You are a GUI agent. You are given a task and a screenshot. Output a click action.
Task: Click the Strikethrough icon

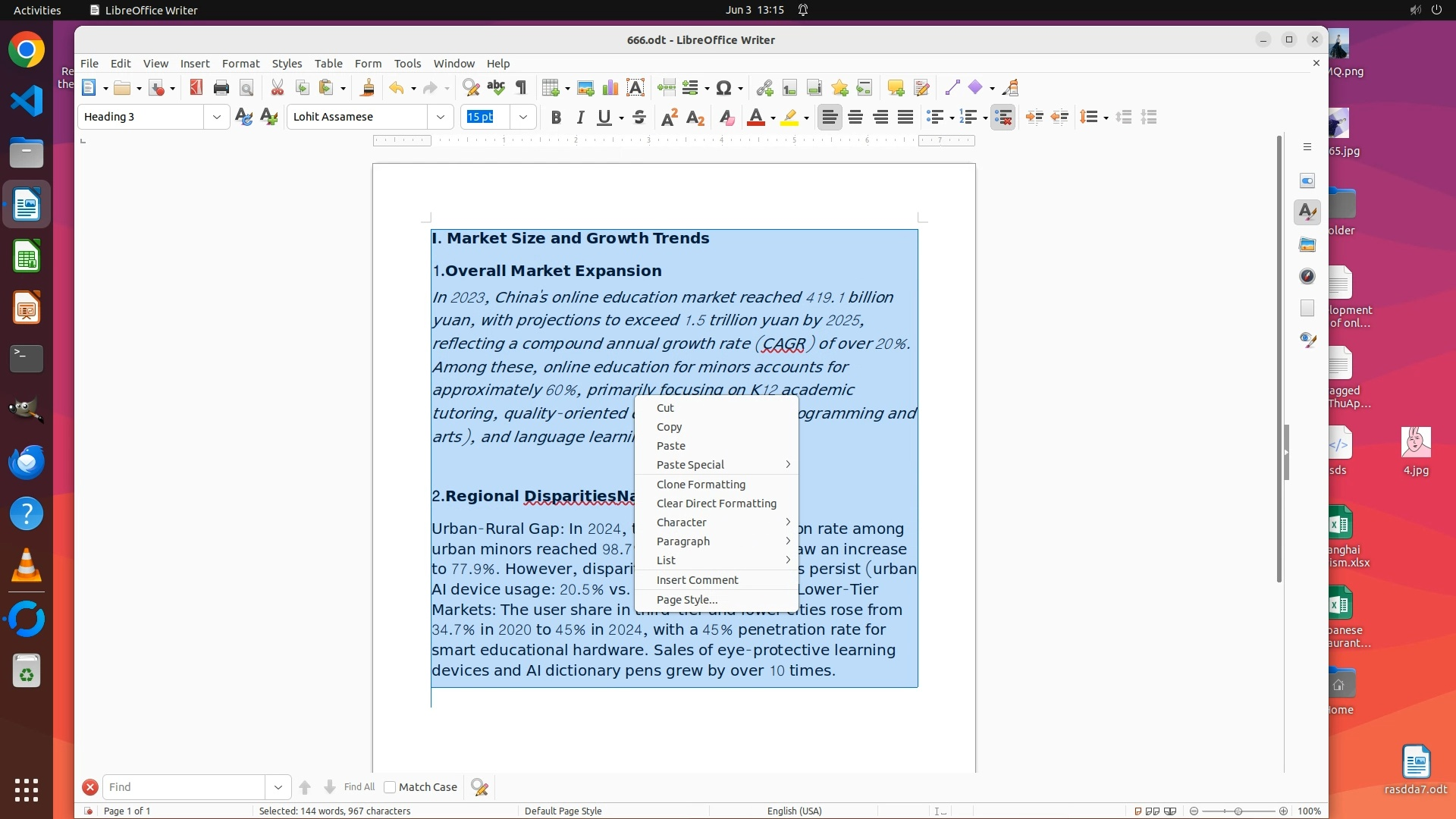click(639, 118)
